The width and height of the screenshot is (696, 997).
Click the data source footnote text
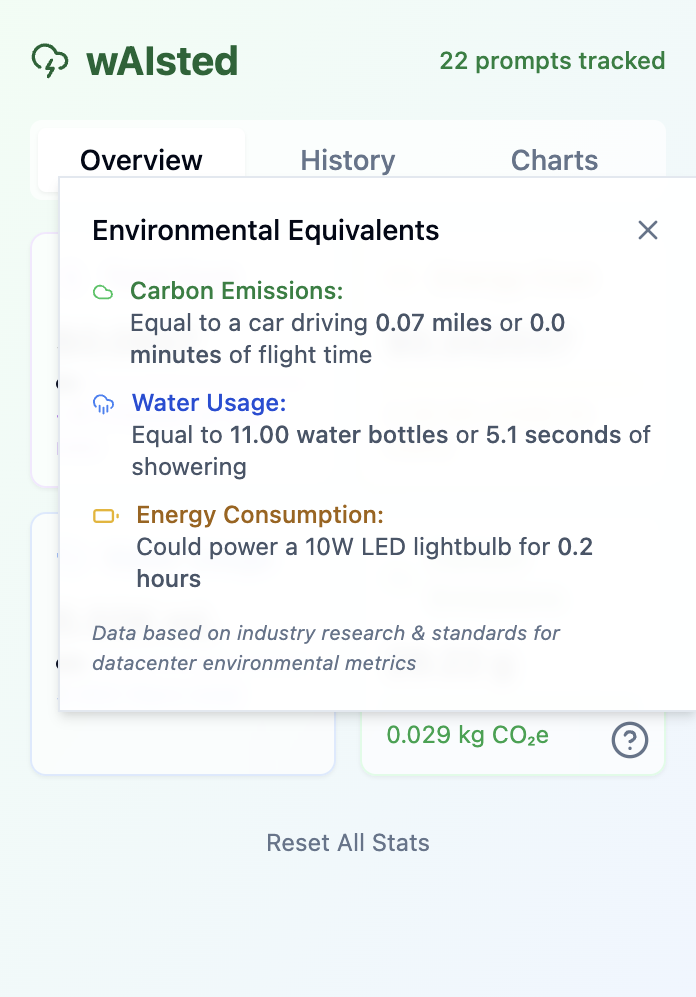click(326, 647)
